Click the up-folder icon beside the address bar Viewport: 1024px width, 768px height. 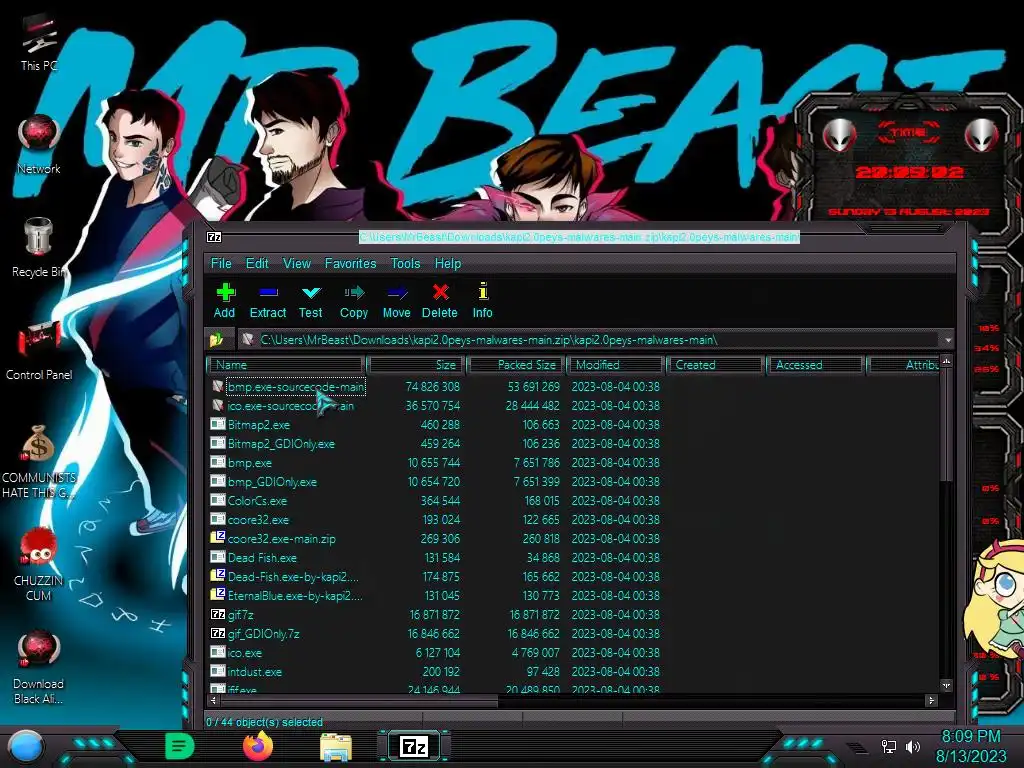coord(217,340)
